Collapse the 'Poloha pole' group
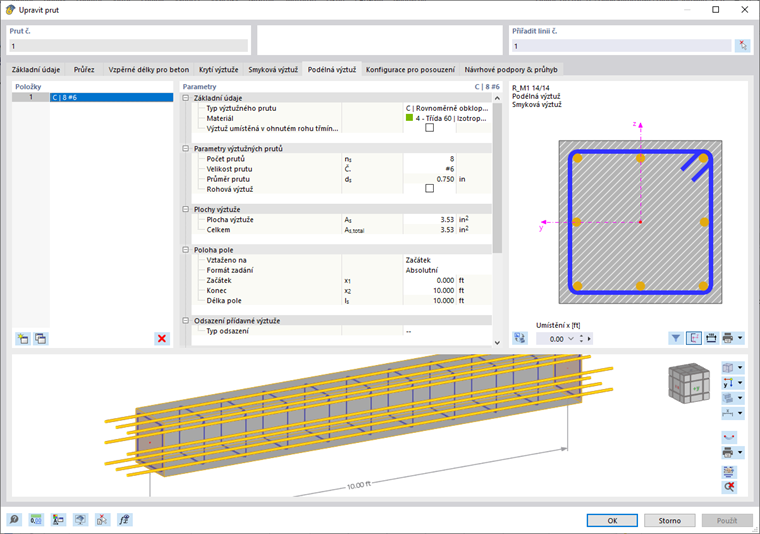760x534 pixels. click(186, 250)
